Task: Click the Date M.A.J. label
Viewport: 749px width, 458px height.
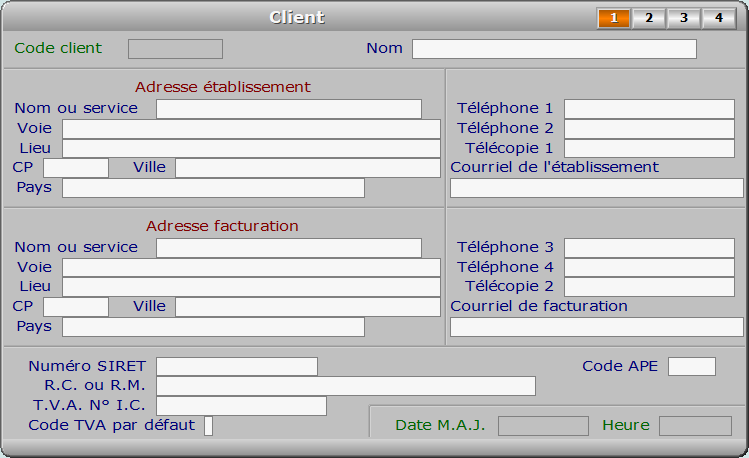Action: point(440,425)
